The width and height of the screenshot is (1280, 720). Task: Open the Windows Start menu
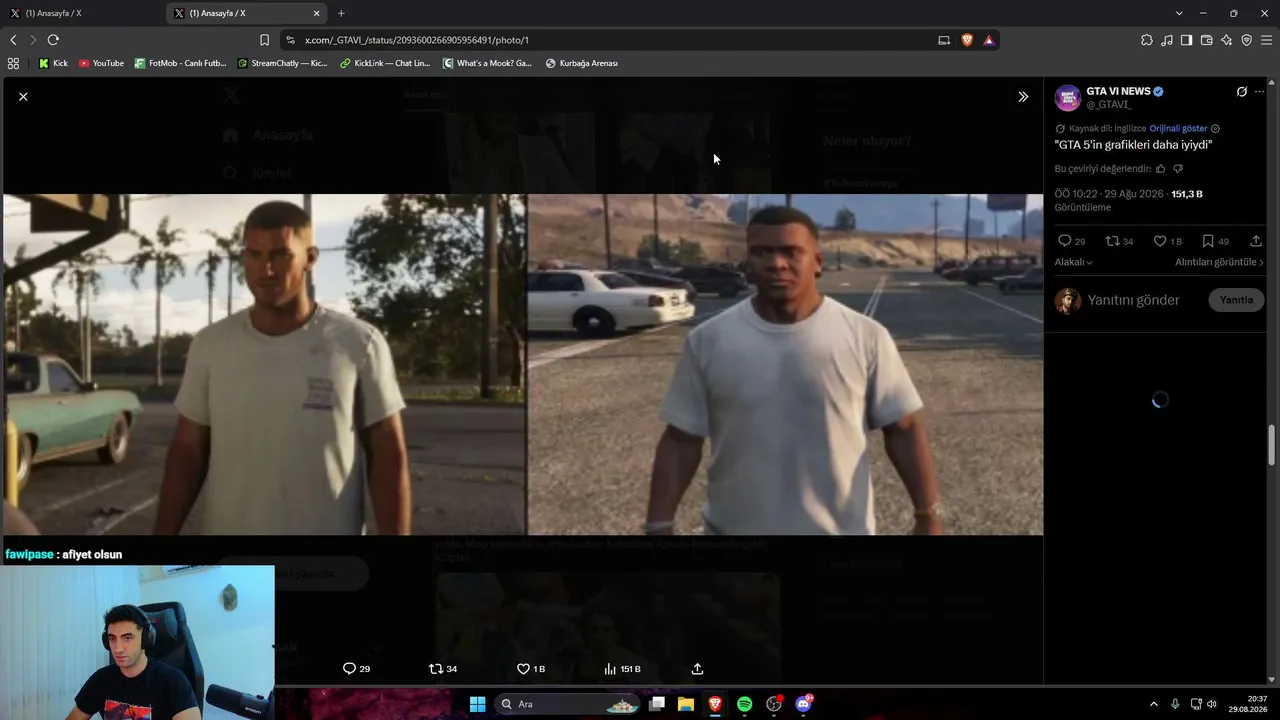pos(477,704)
